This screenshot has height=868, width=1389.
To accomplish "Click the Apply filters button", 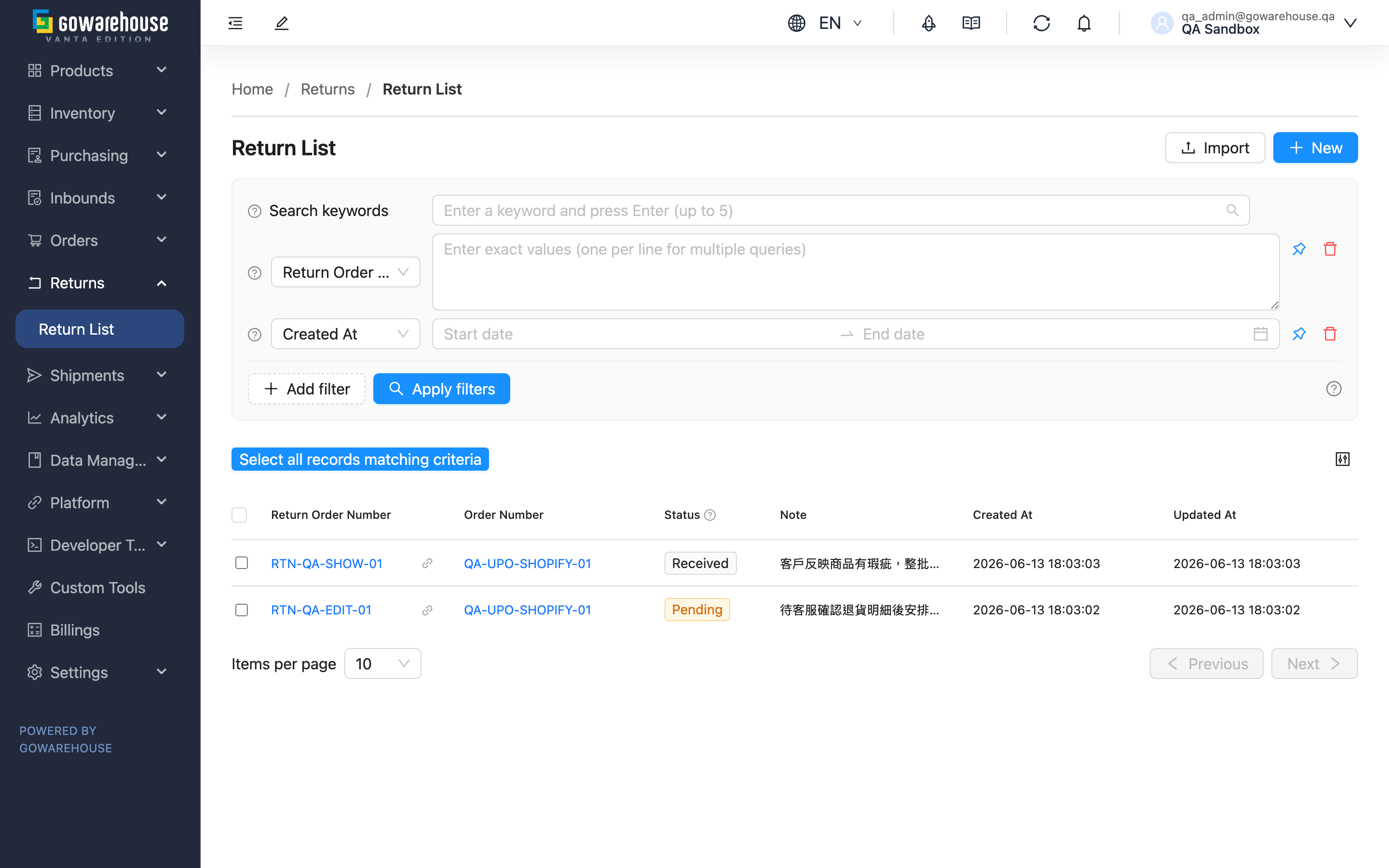I will [441, 389].
